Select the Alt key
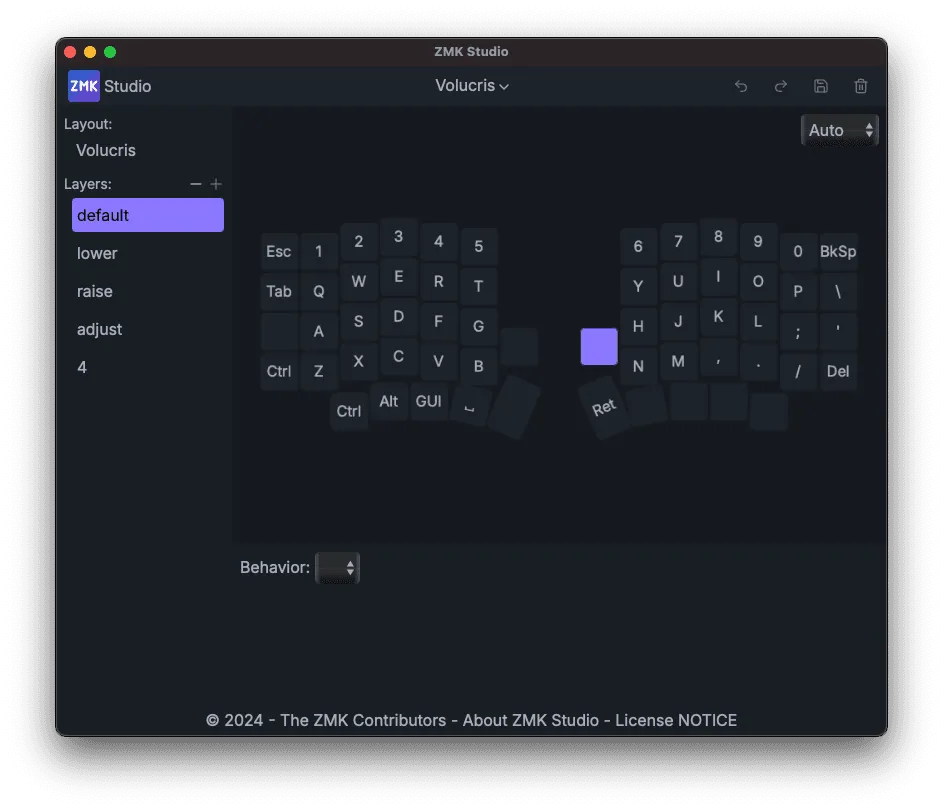The height and width of the screenshot is (810, 943). [389, 401]
